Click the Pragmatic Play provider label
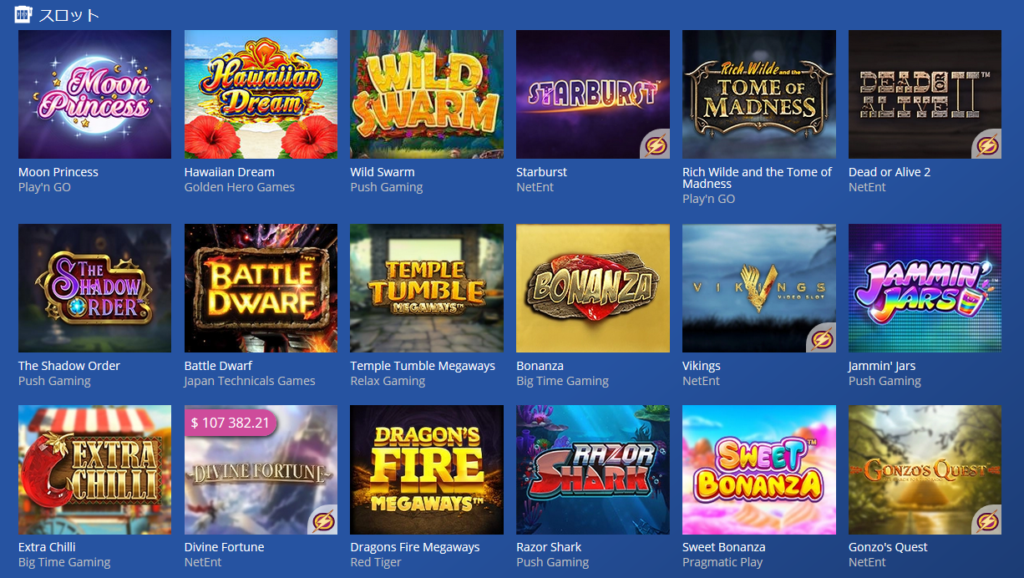This screenshot has width=1024, height=578. pos(722,562)
